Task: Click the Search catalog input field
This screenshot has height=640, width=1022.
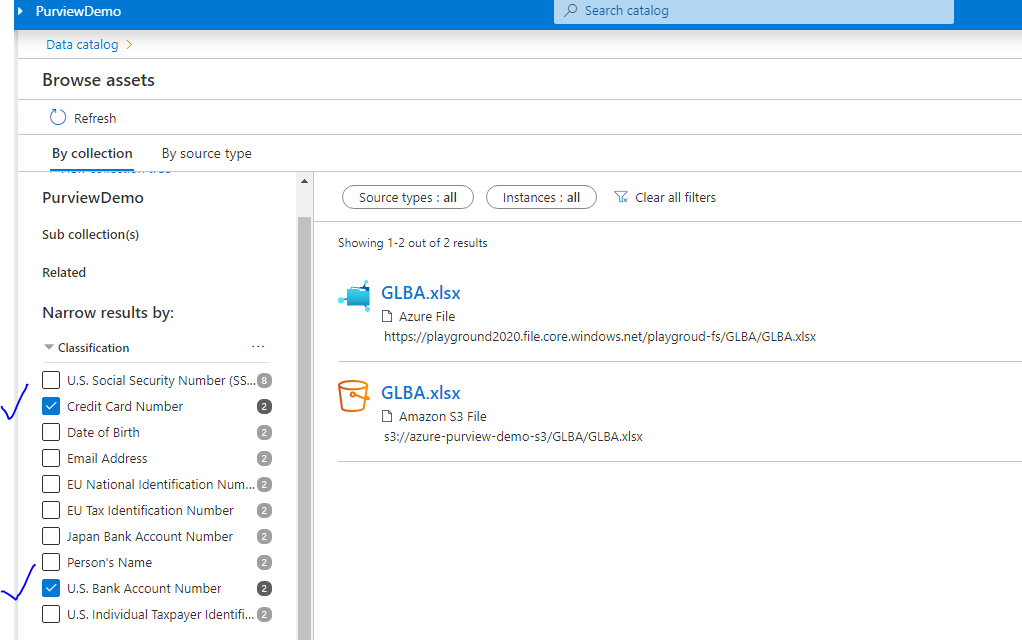Action: (753, 11)
